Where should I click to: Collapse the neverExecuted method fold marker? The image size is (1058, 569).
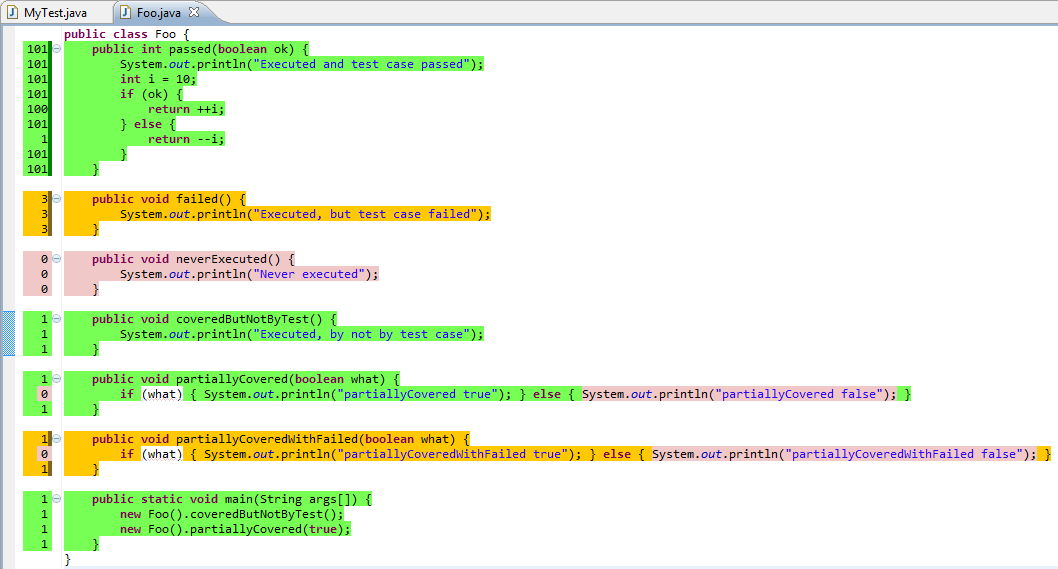tap(57, 259)
